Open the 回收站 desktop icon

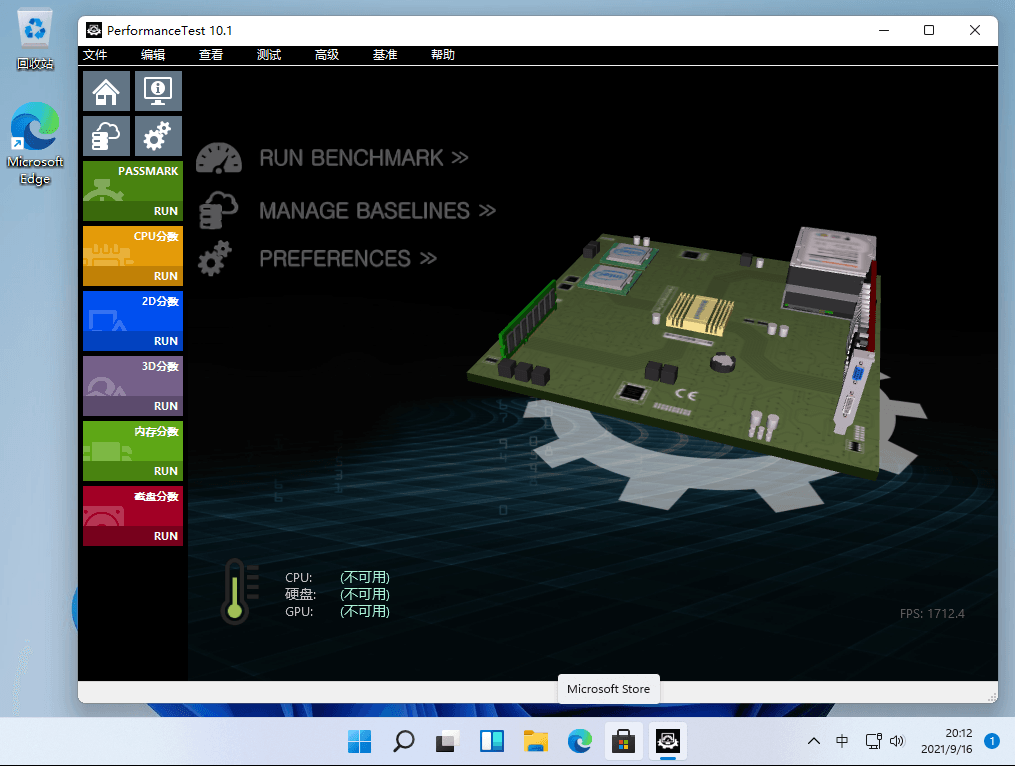[x=35, y=39]
